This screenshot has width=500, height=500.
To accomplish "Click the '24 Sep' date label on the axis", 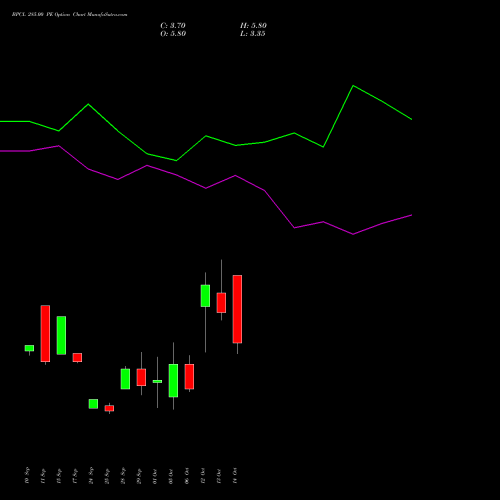I will tap(91, 475).
